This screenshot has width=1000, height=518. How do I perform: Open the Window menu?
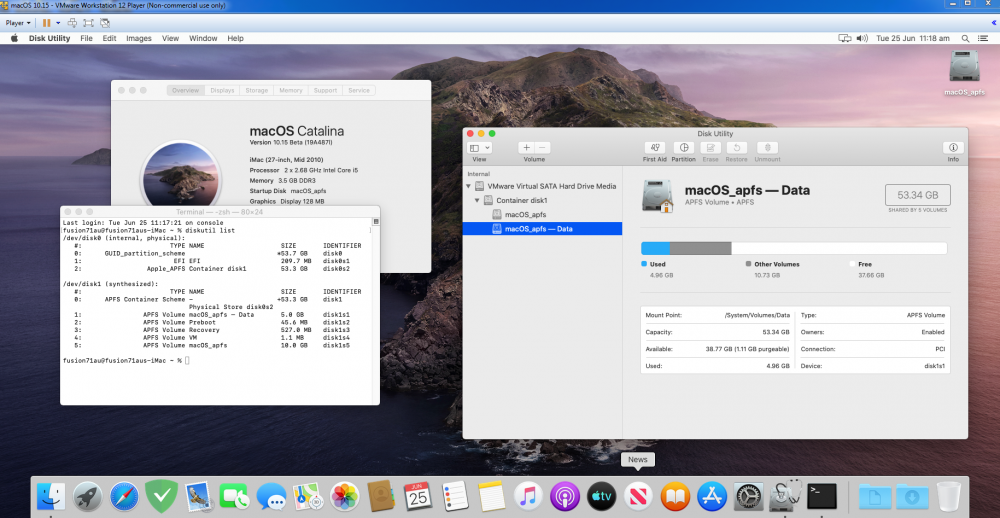pos(203,38)
